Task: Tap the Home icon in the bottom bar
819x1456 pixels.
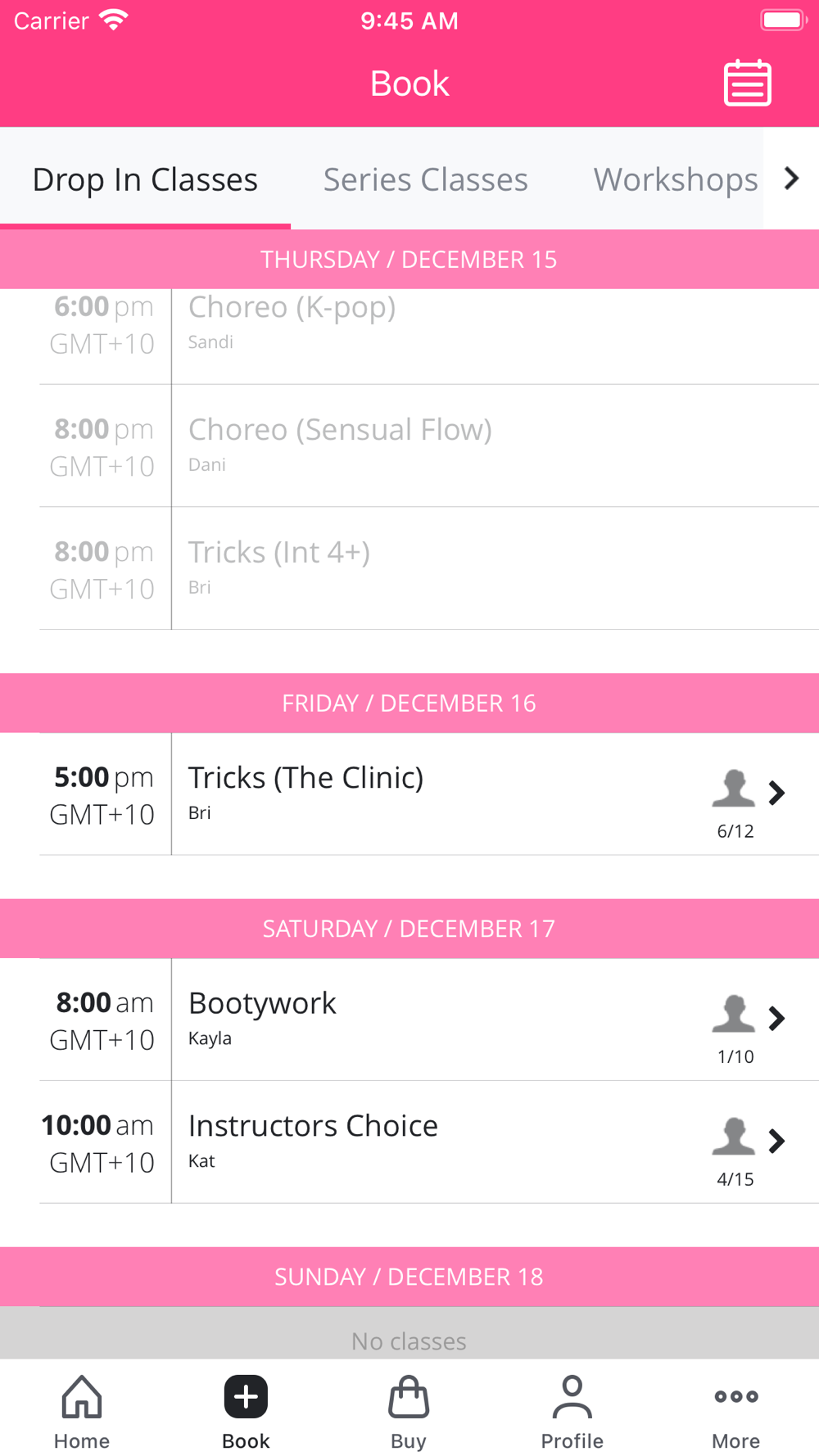Action: point(82,1396)
